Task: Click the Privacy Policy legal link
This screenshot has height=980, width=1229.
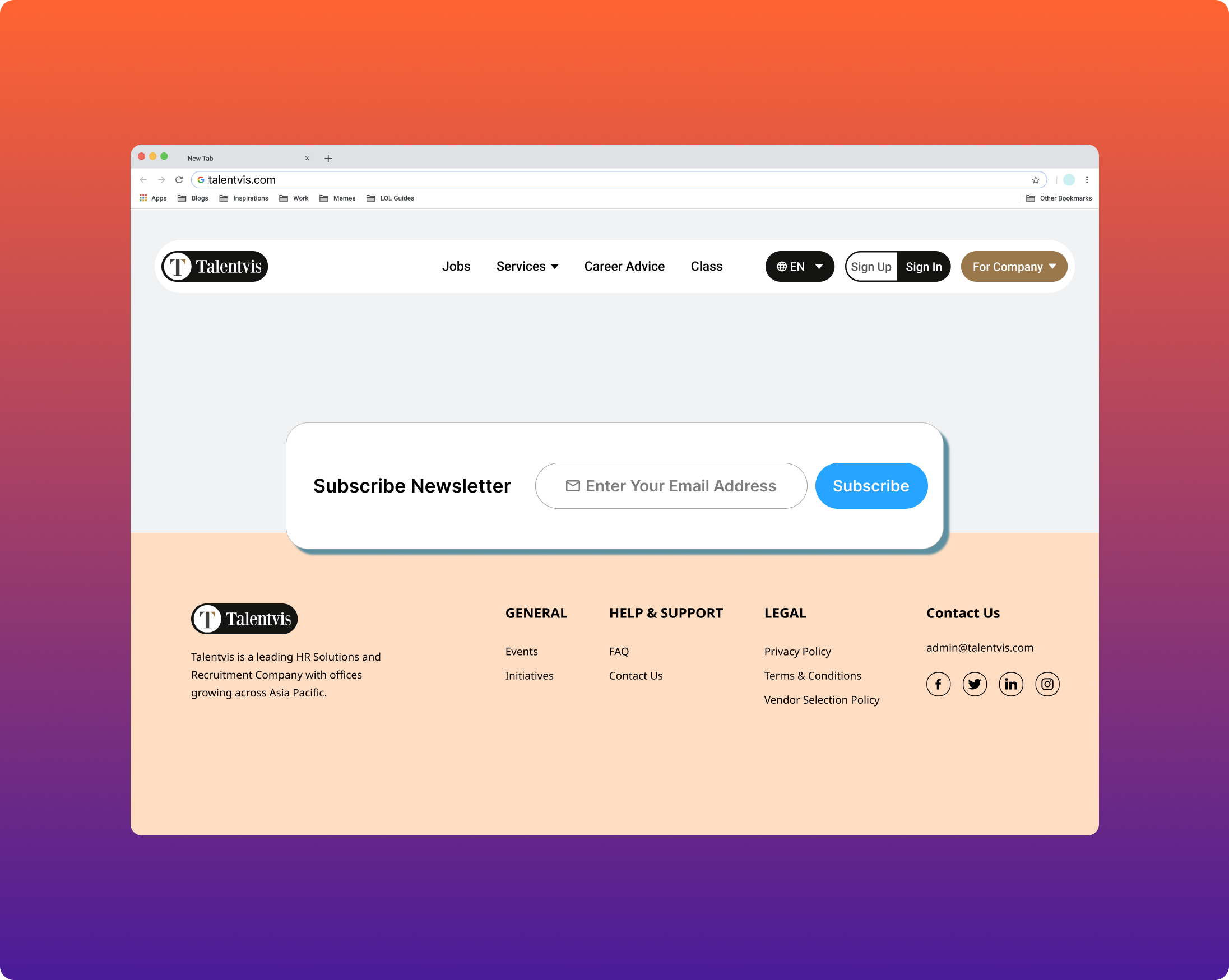Action: tap(797, 651)
